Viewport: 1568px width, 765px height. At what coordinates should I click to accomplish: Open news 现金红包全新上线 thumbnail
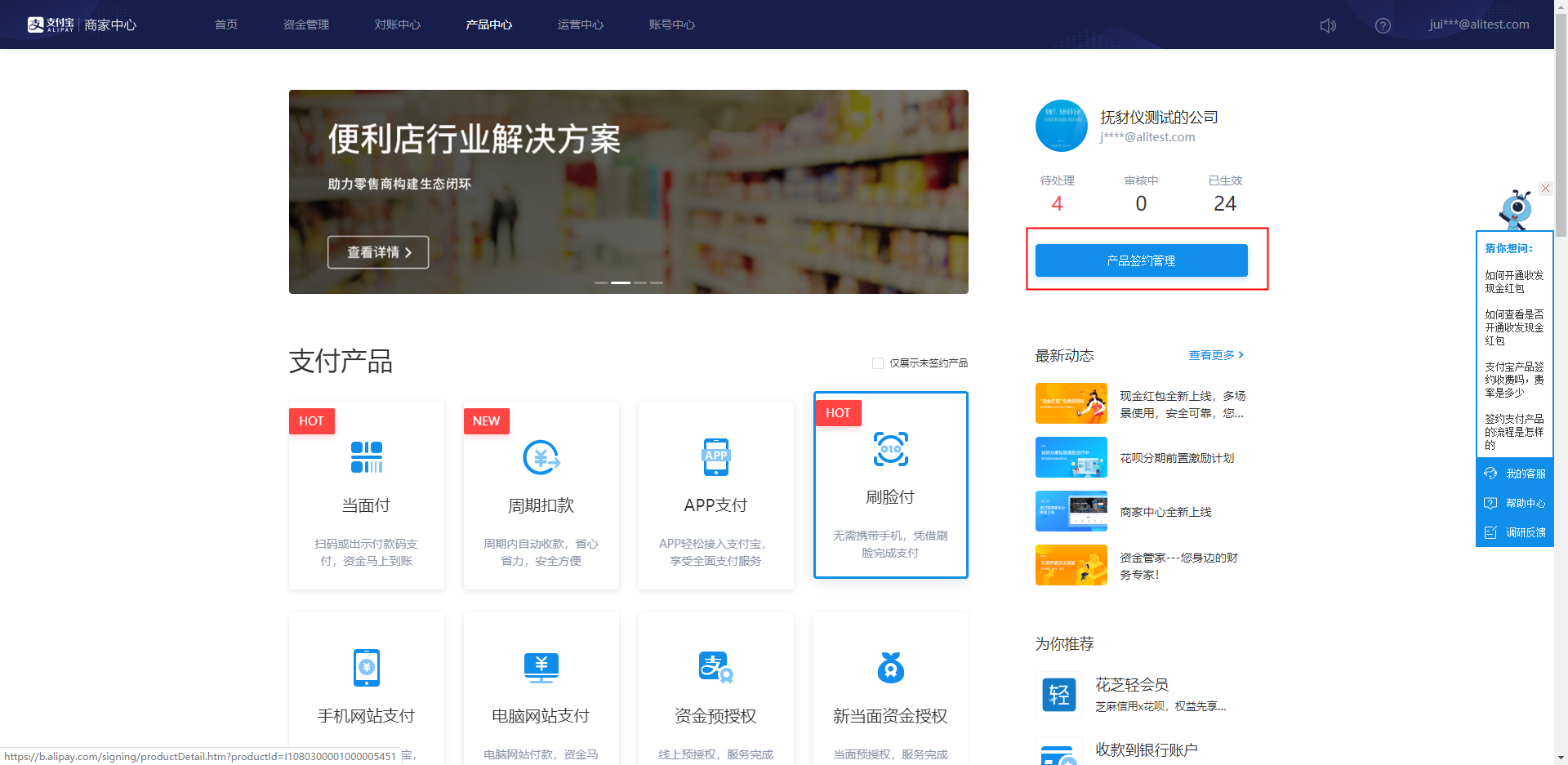[x=1071, y=403]
